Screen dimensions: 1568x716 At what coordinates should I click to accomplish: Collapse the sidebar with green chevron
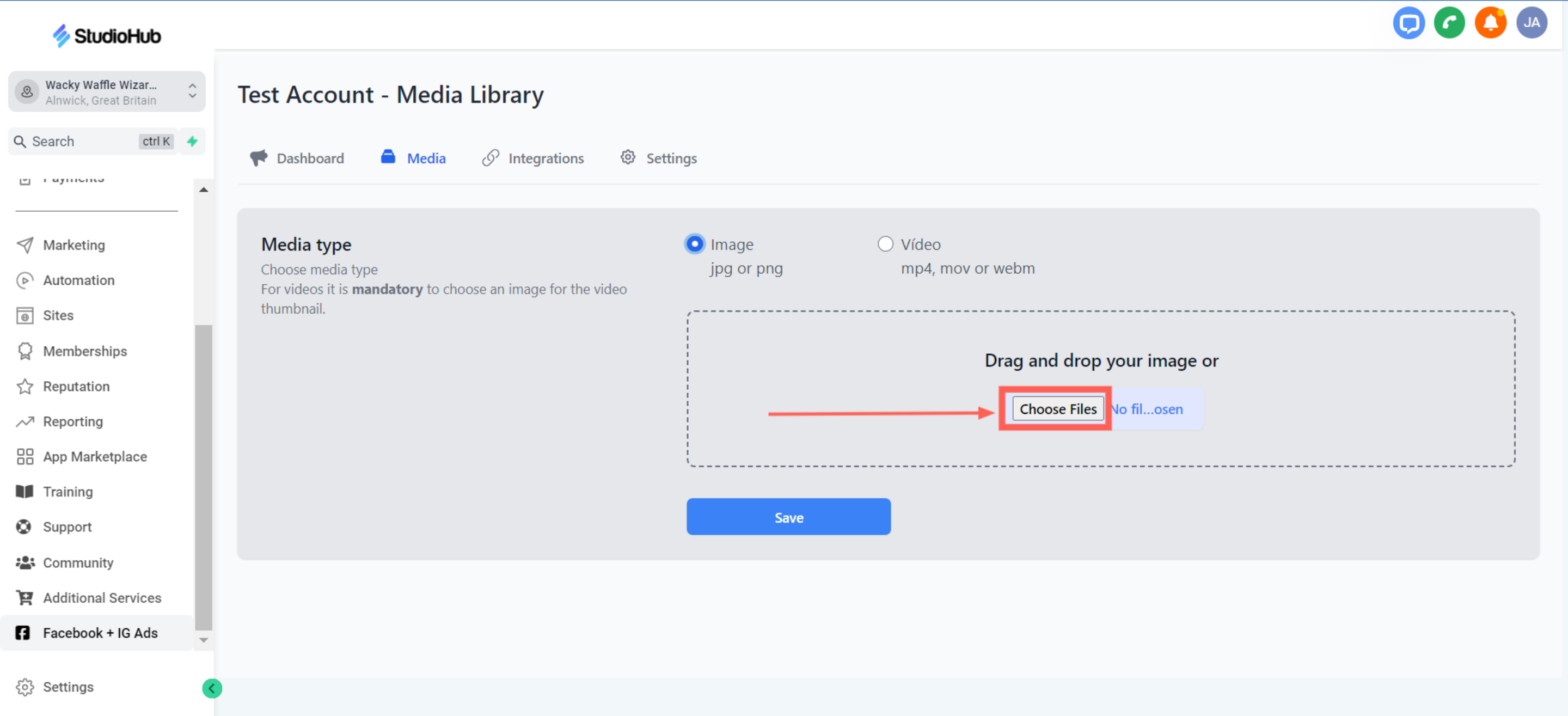[x=212, y=688]
